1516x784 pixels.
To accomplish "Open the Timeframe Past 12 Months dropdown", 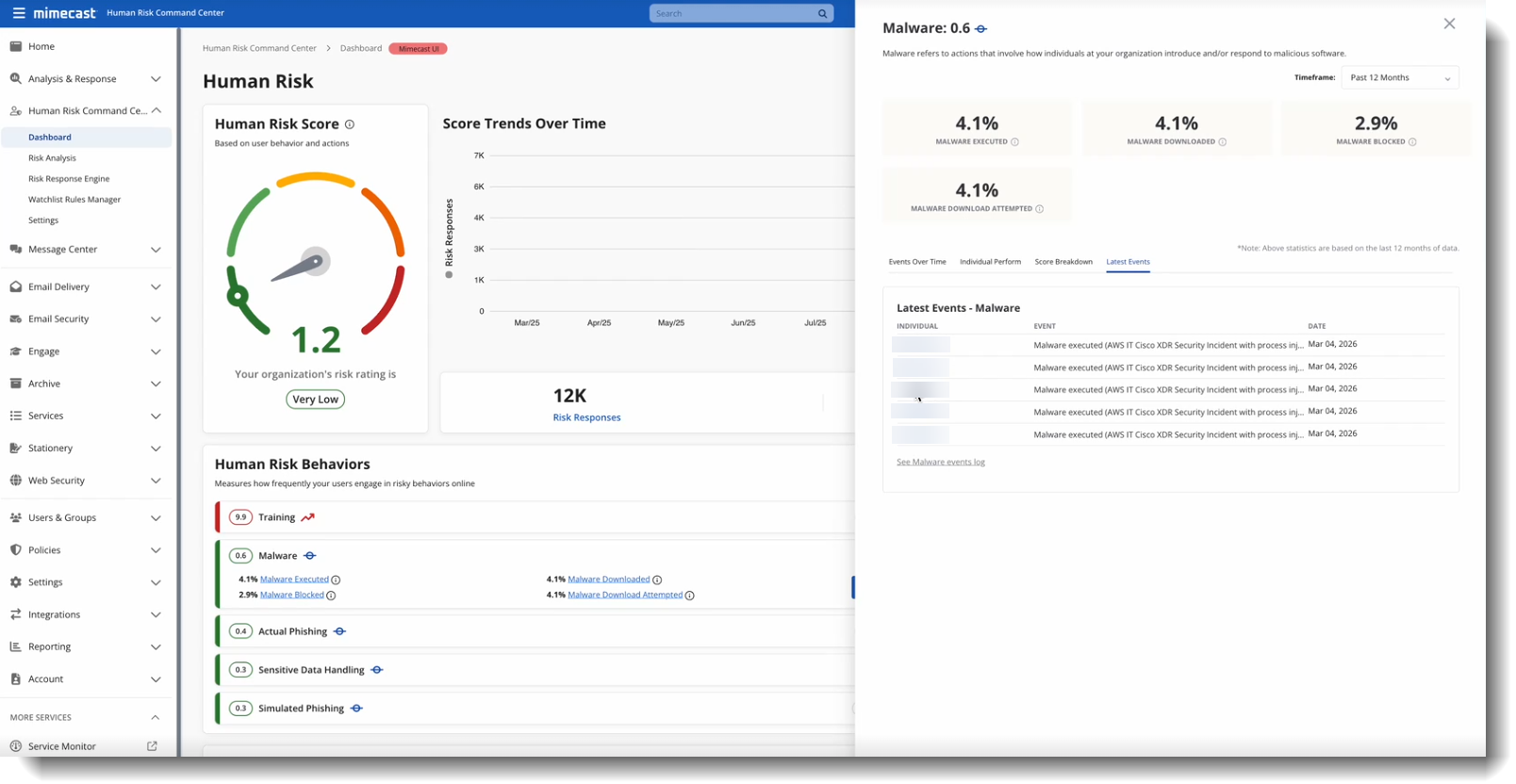I will tap(1400, 77).
